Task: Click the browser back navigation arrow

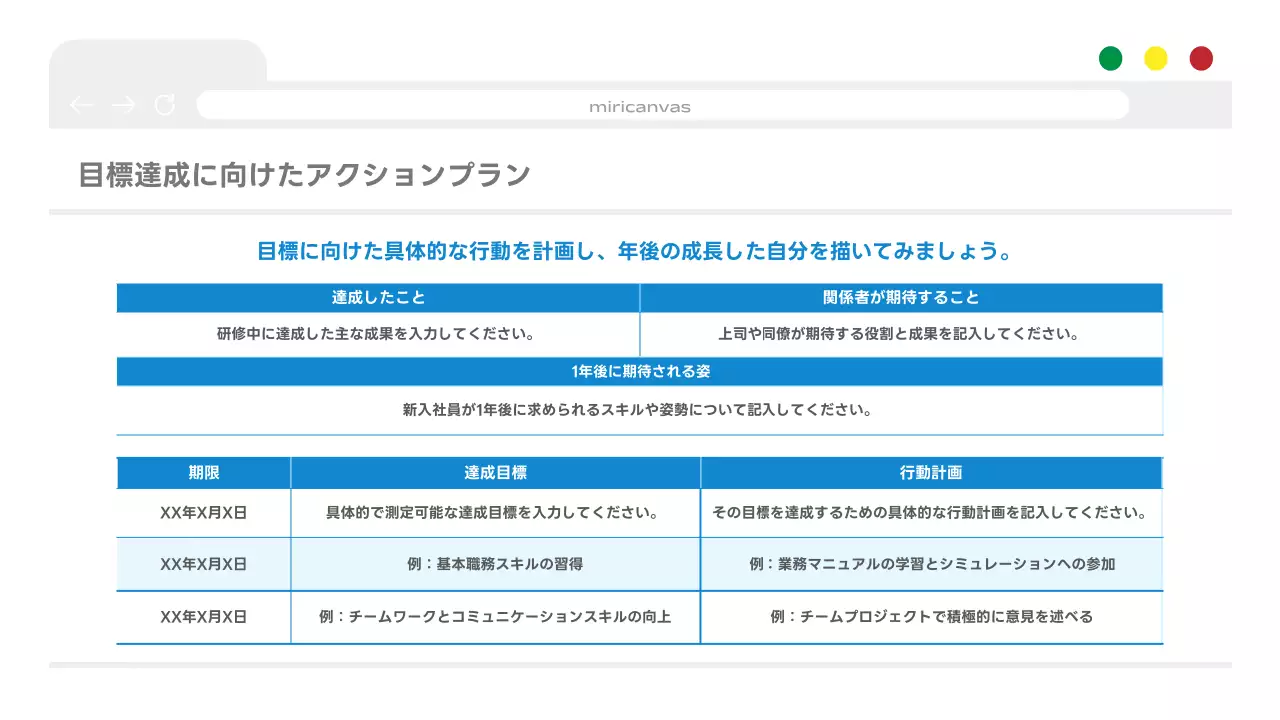Action: tap(82, 105)
